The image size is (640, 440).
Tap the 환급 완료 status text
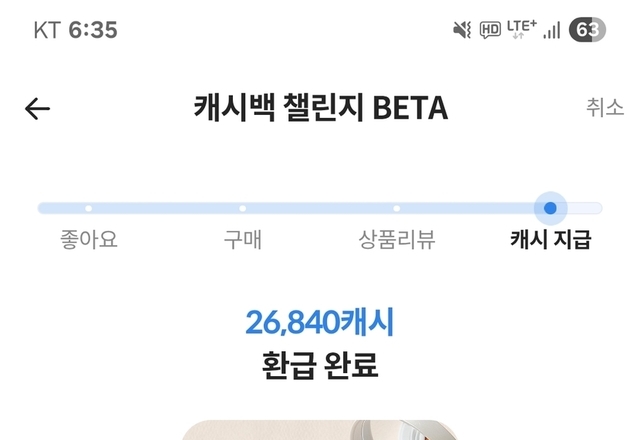coord(320,365)
